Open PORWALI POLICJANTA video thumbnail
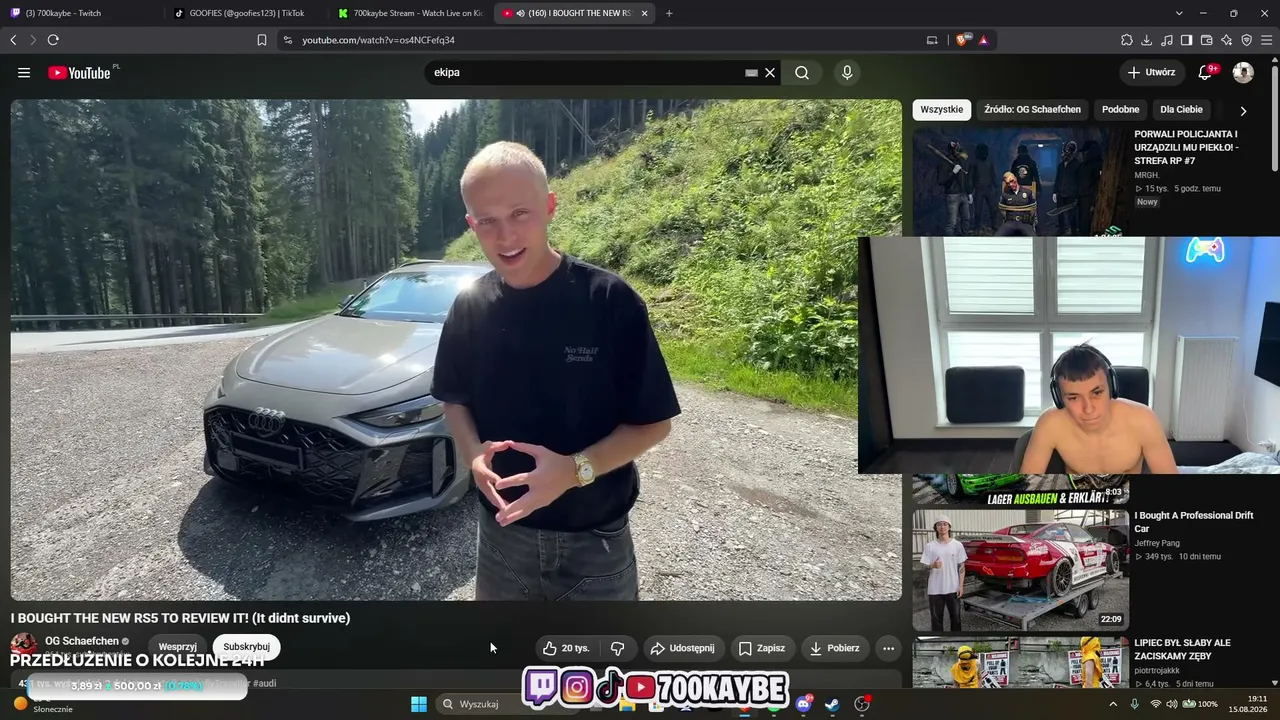Viewport: 1280px width, 720px height. (x=1020, y=181)
